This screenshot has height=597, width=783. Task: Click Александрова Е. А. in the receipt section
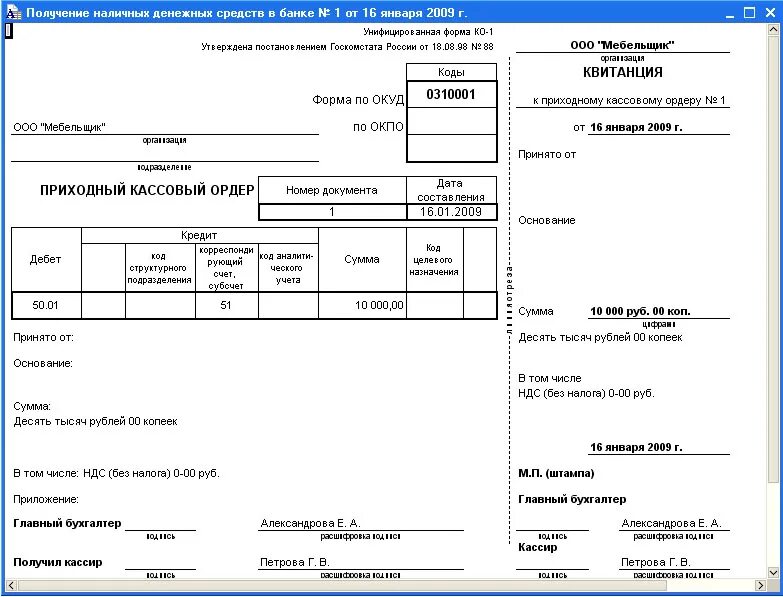tap(672, 523)
